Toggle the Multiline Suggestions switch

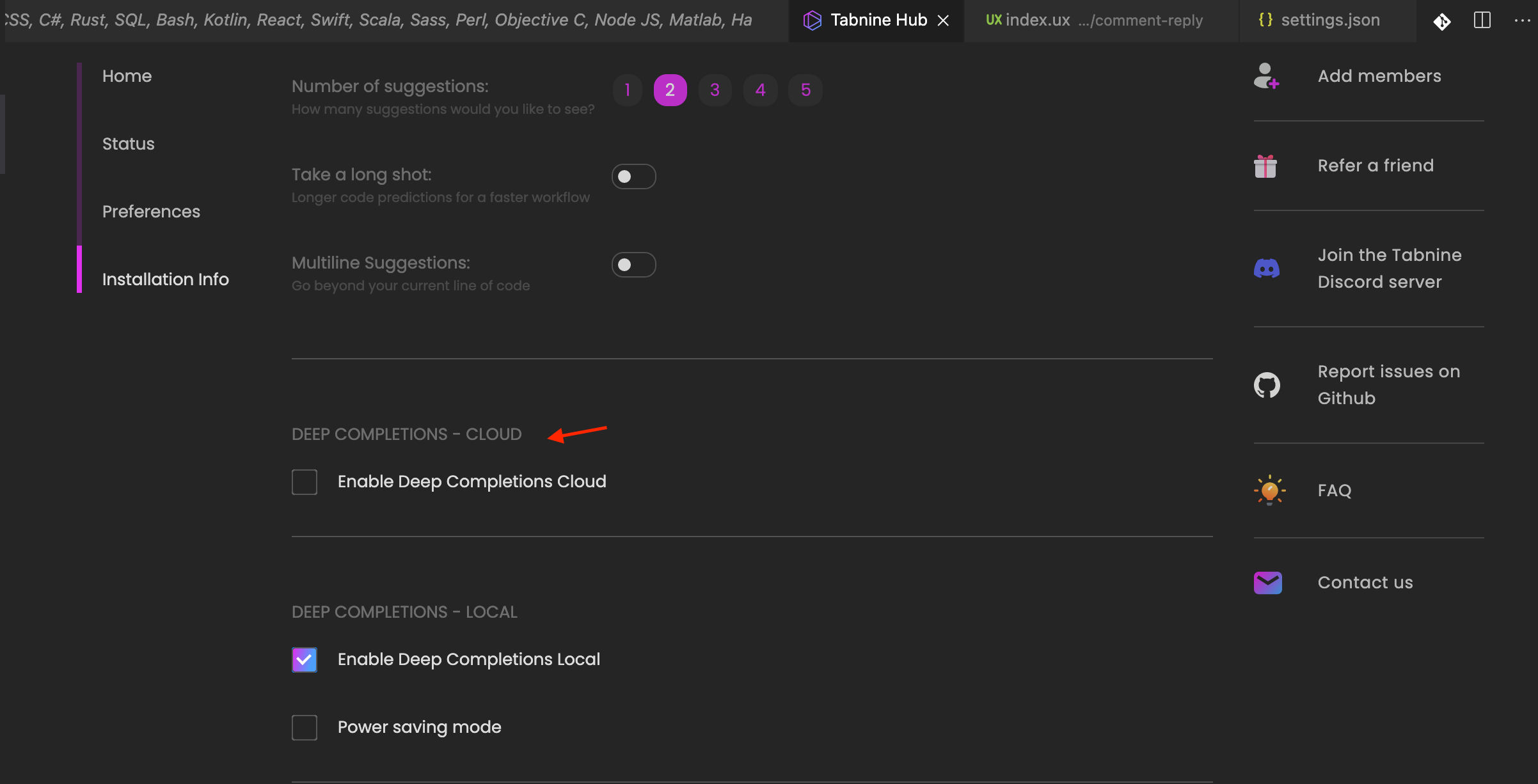pos(634,265)
